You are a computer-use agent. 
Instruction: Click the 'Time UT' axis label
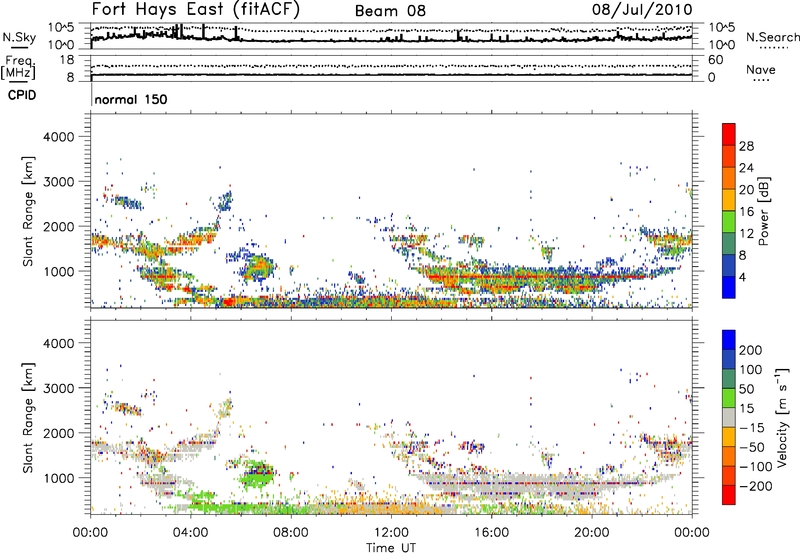pyautogui.click(x=391, y=548)
